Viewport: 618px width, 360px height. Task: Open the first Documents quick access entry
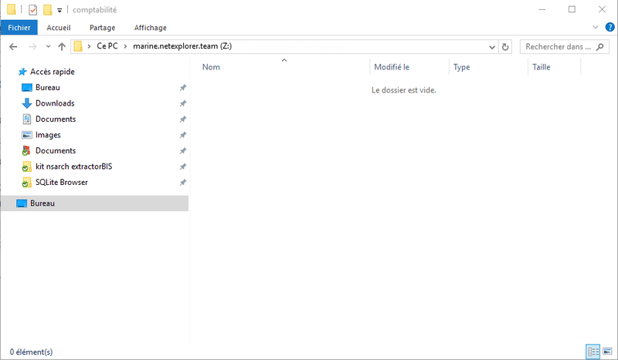(56, 119)
